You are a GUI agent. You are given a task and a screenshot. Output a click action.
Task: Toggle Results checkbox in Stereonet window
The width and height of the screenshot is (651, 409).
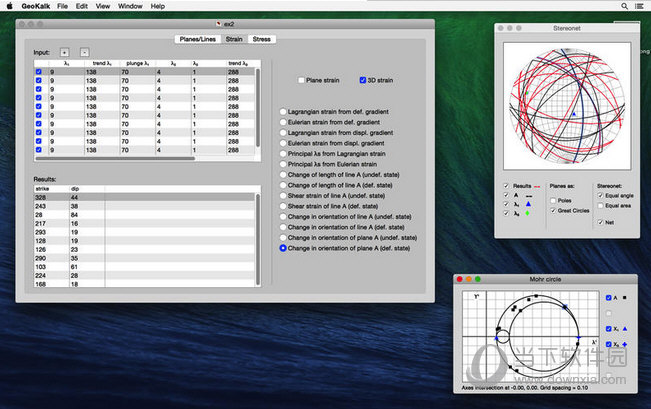[x=506, y=186]
